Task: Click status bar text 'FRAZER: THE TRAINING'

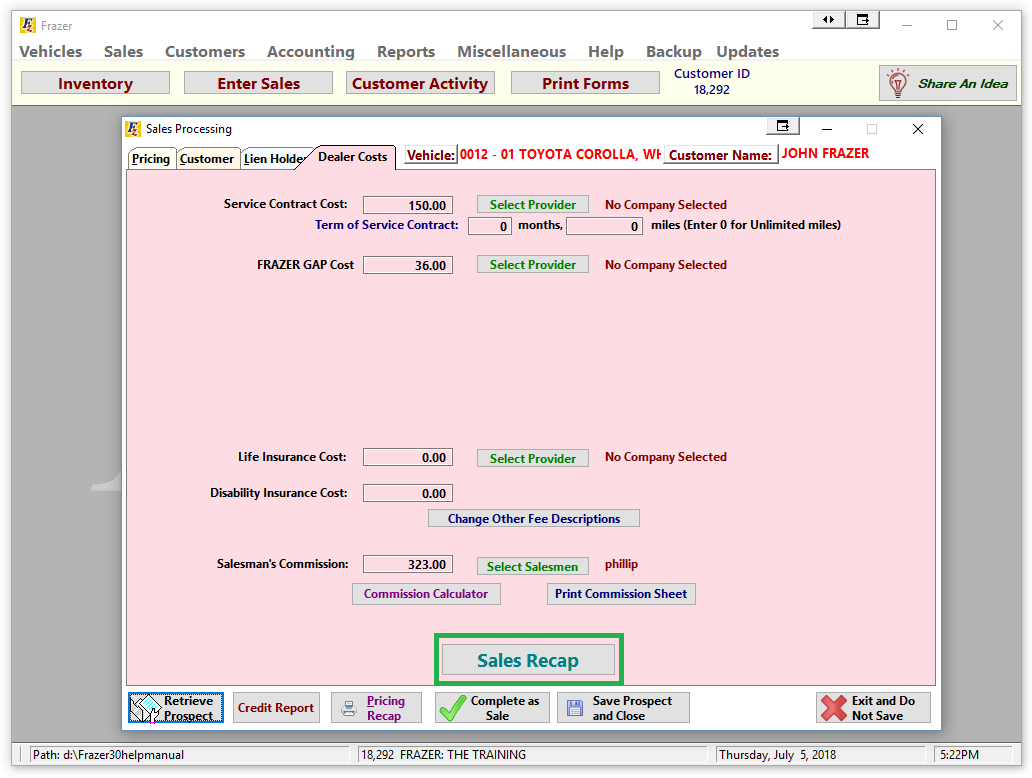Action: [463, 755]
